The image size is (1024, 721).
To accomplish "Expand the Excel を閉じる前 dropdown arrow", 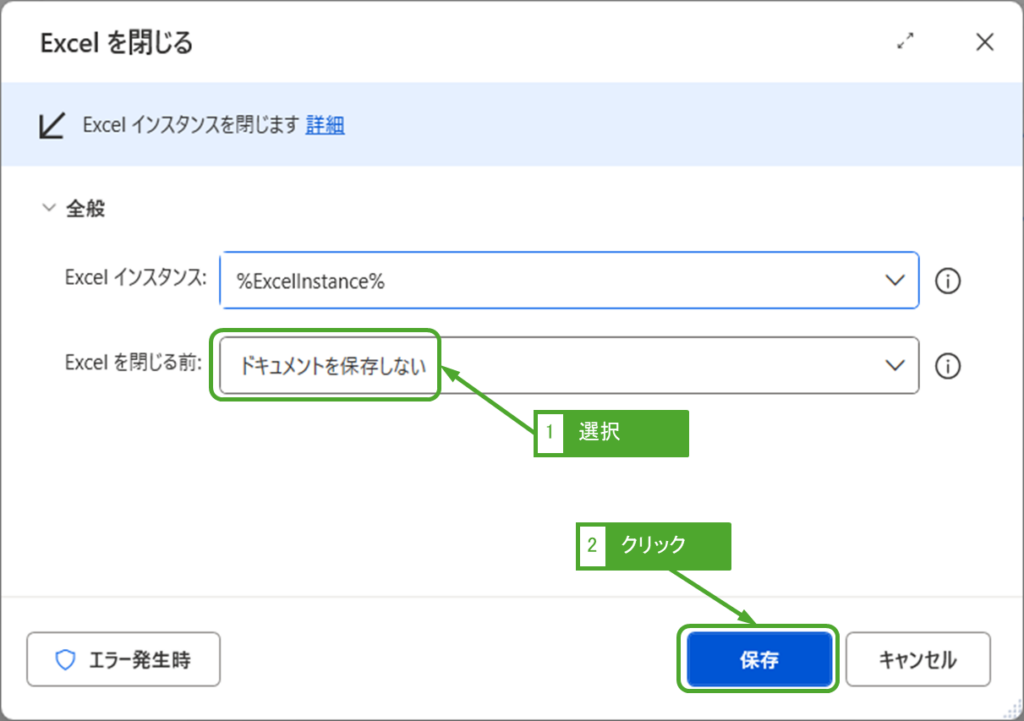I will point(895,366).
